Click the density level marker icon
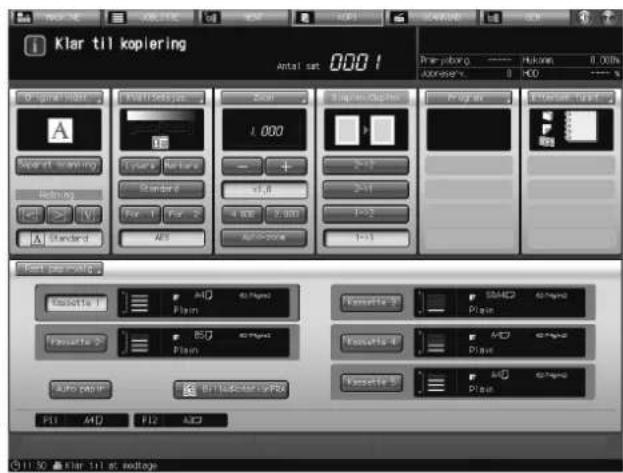The image size is (623, 473). [x=160, y=142]
